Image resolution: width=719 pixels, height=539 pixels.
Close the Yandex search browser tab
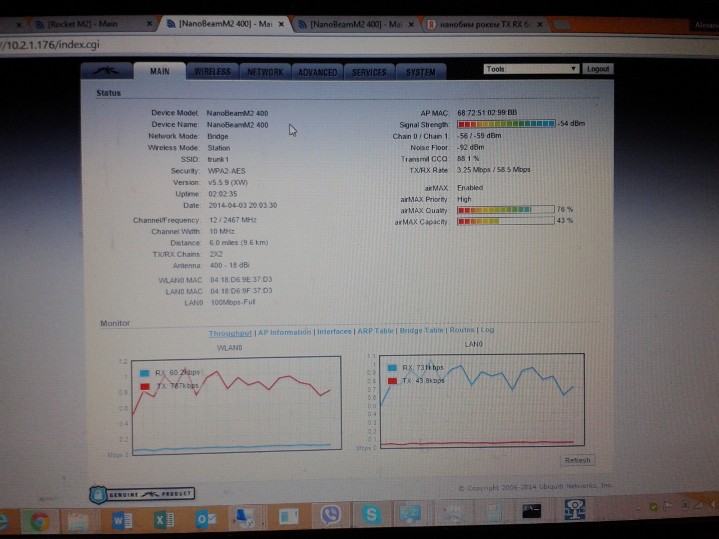[x=540, y=24]
